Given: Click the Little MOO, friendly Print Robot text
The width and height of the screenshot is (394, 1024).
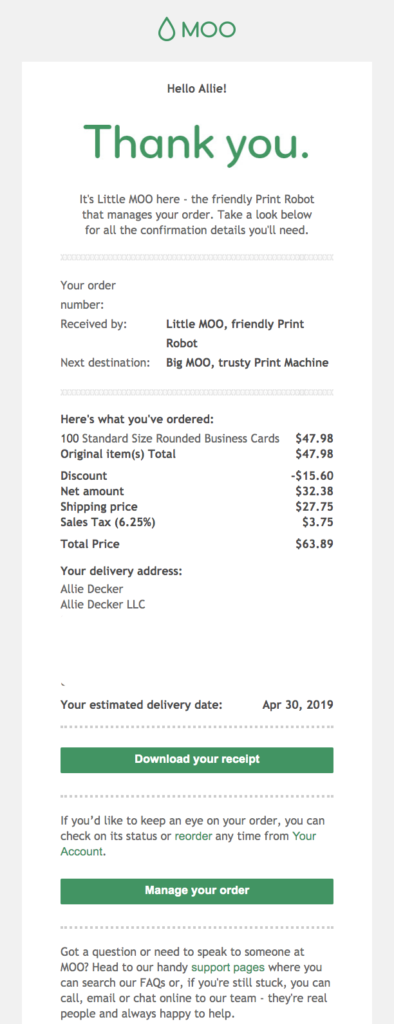Looking at the screenshot, I should (x=235, y=334).
